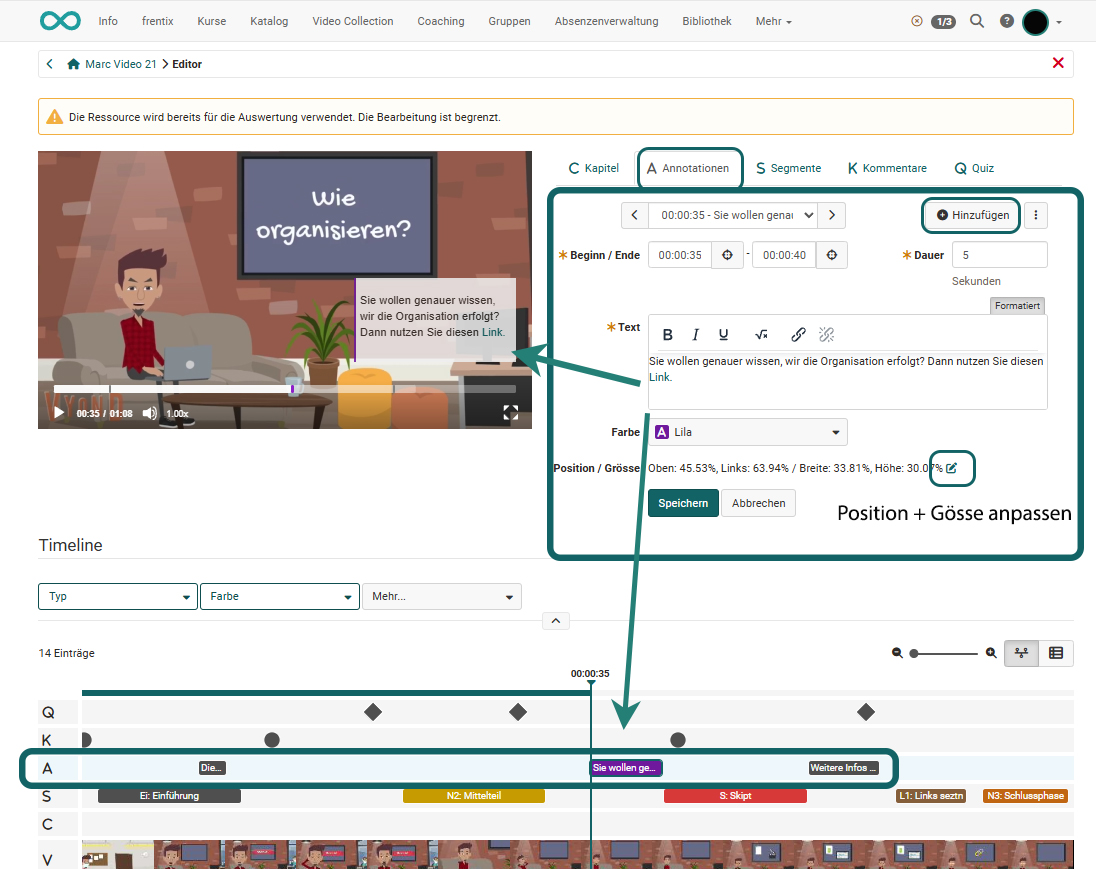Open the Kurse menu in the top bar

(x=211, y=20)
